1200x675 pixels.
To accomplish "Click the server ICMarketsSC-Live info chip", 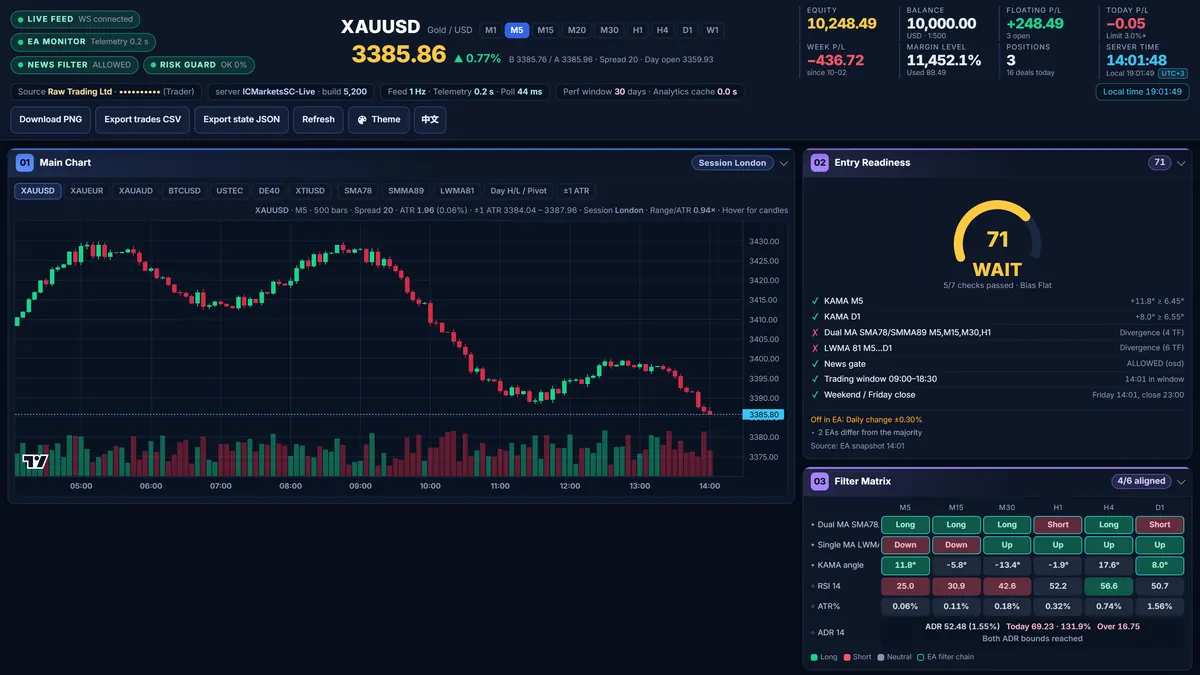I will pyautogui.click(x=292, y=92).
